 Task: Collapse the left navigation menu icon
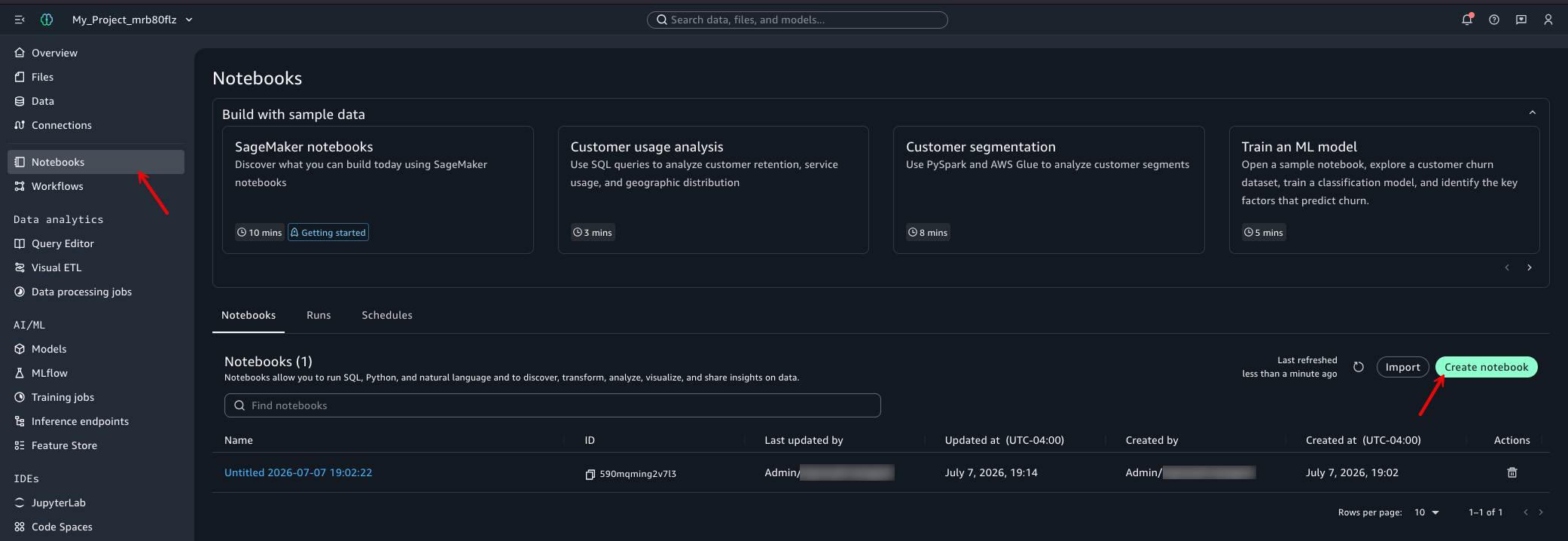coord(20,20)
